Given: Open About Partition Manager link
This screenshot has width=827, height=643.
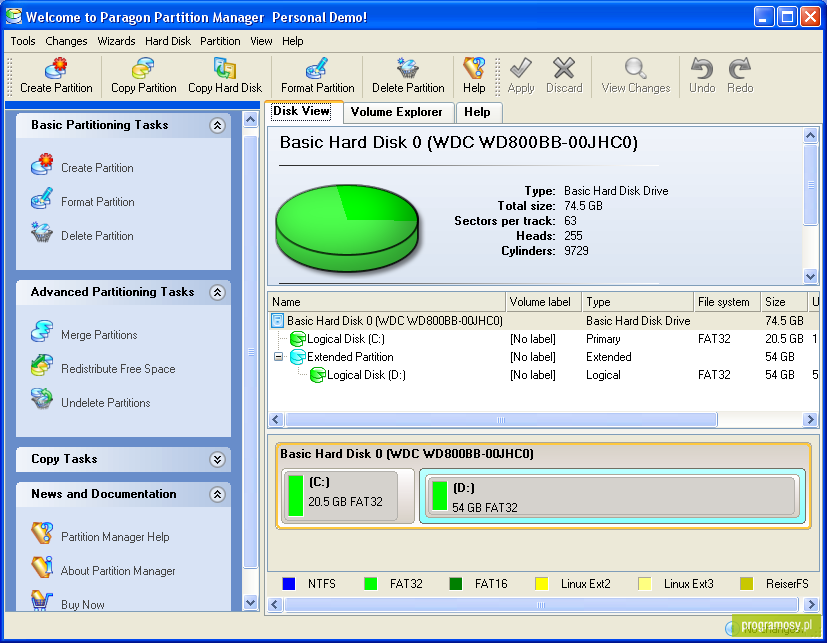Looking at the screenshot, I should coord(118,571).
